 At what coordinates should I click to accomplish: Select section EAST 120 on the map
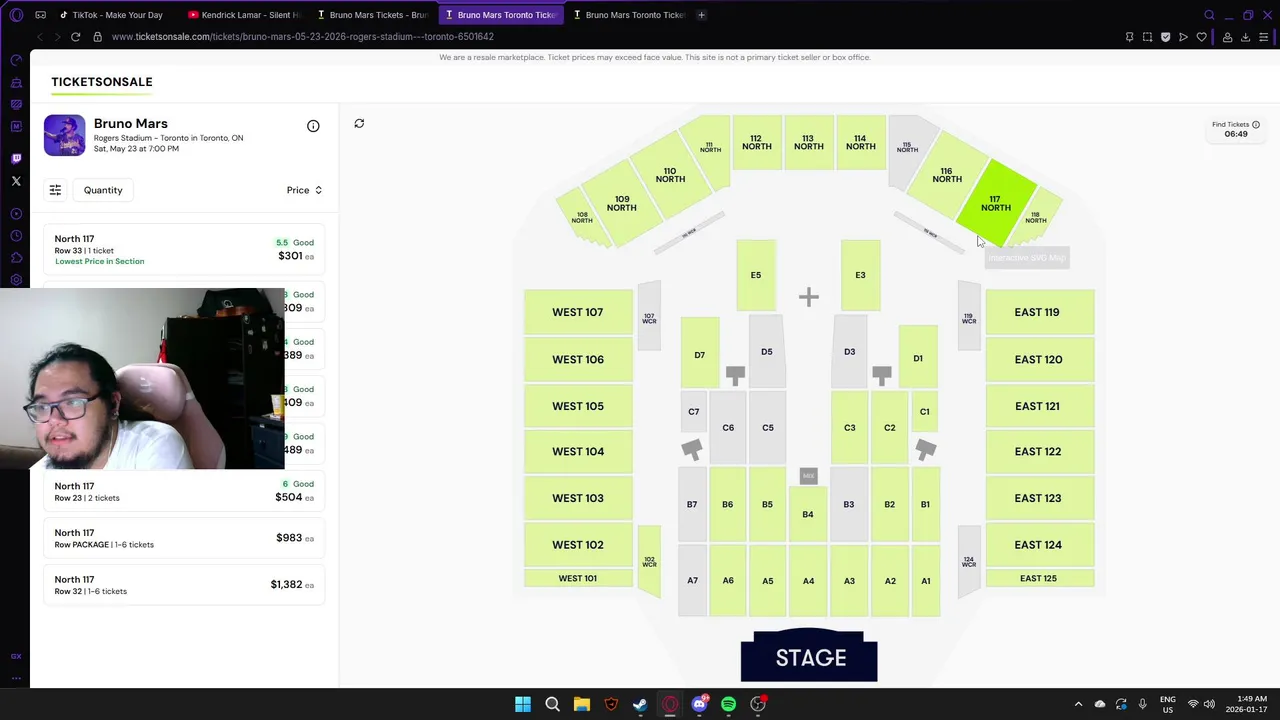click(1038, 359)
